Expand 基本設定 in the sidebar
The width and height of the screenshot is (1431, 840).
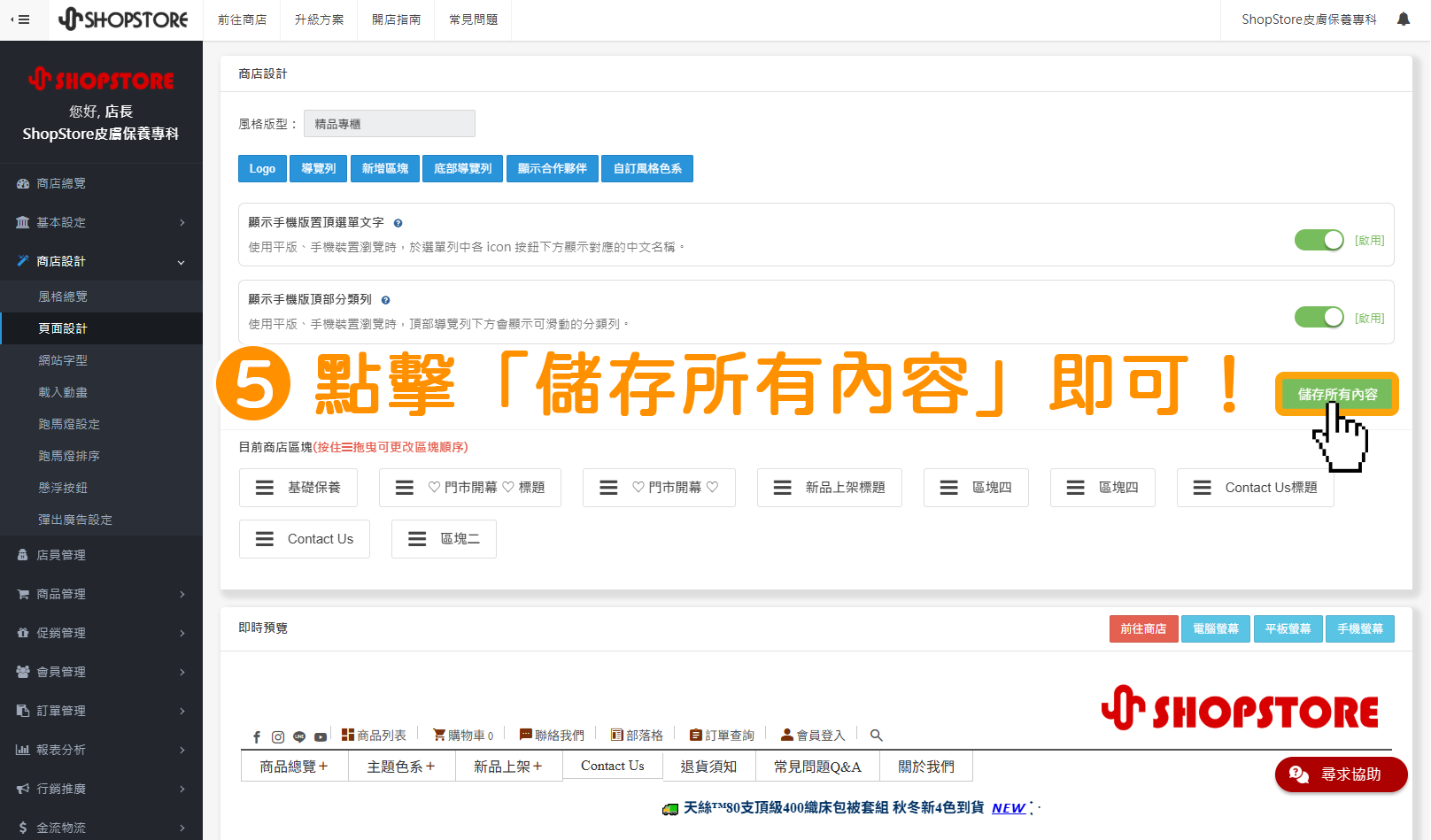point(101,223)
